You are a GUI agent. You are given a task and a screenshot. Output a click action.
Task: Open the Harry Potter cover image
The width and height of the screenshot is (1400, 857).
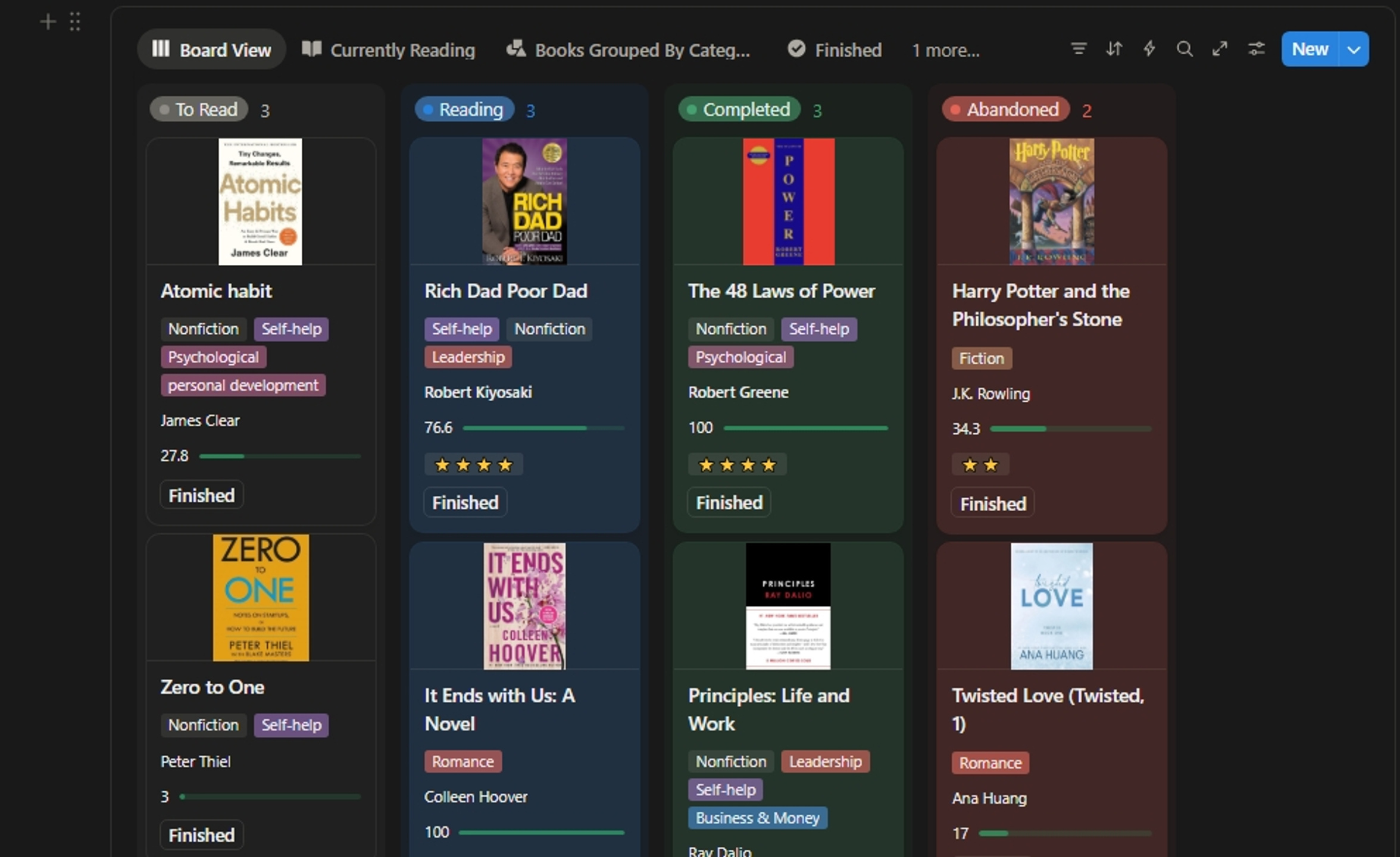point(1052,202)
